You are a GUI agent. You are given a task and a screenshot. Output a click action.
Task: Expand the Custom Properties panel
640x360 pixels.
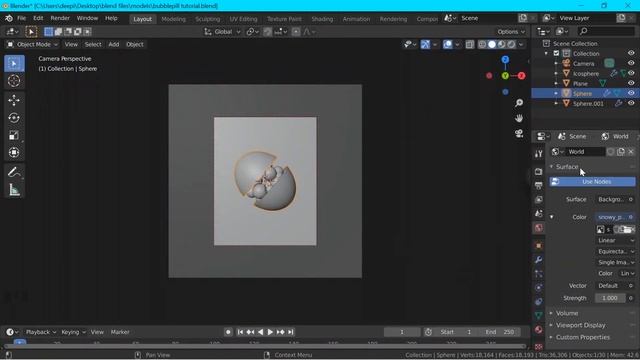click(582, 337)
